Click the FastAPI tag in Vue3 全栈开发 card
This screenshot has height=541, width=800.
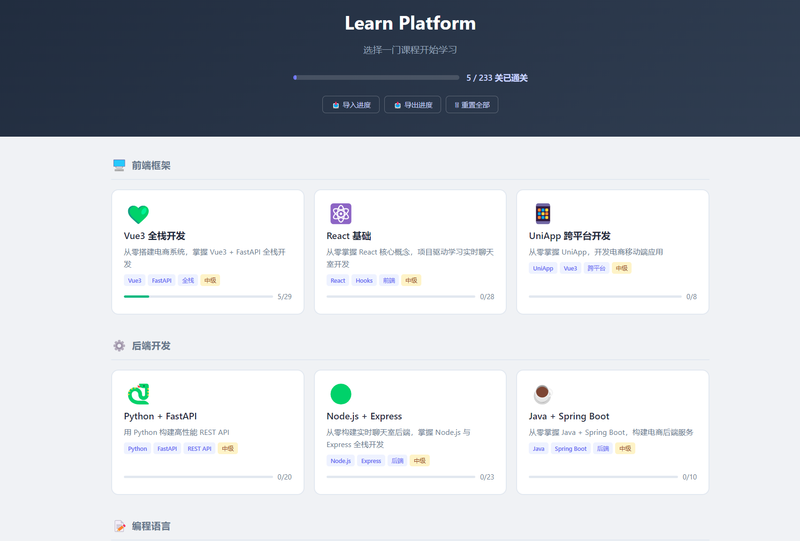[162, 280]
